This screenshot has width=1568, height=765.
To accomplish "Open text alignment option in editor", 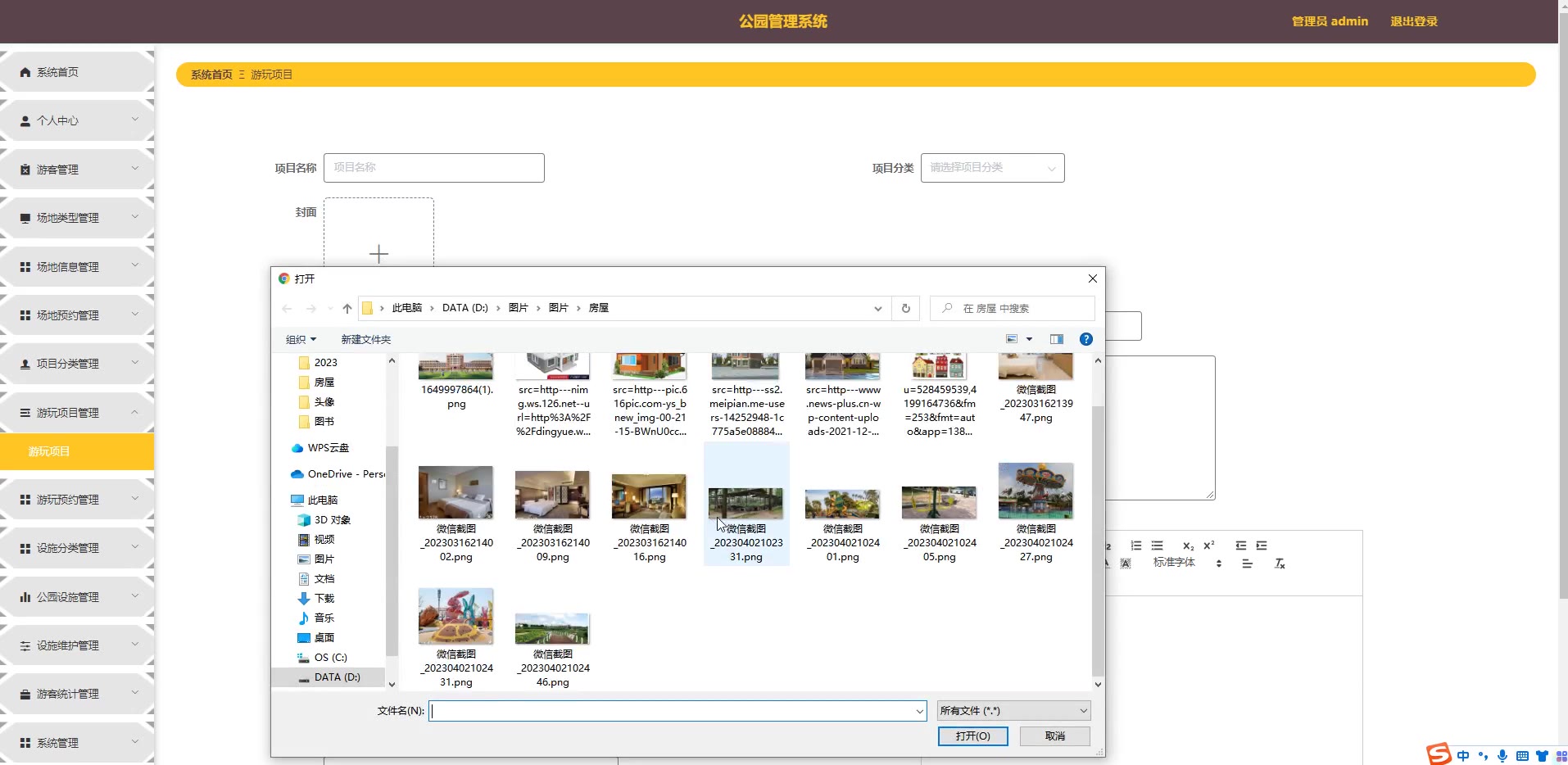I will click(1247, 564).
